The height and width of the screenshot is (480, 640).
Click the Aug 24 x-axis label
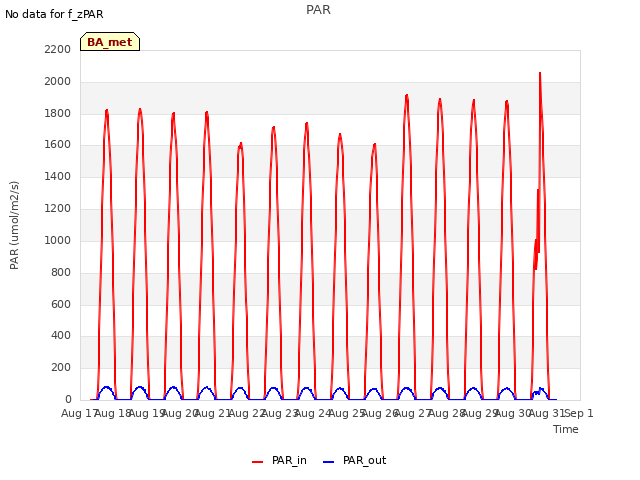coord(313,413)
